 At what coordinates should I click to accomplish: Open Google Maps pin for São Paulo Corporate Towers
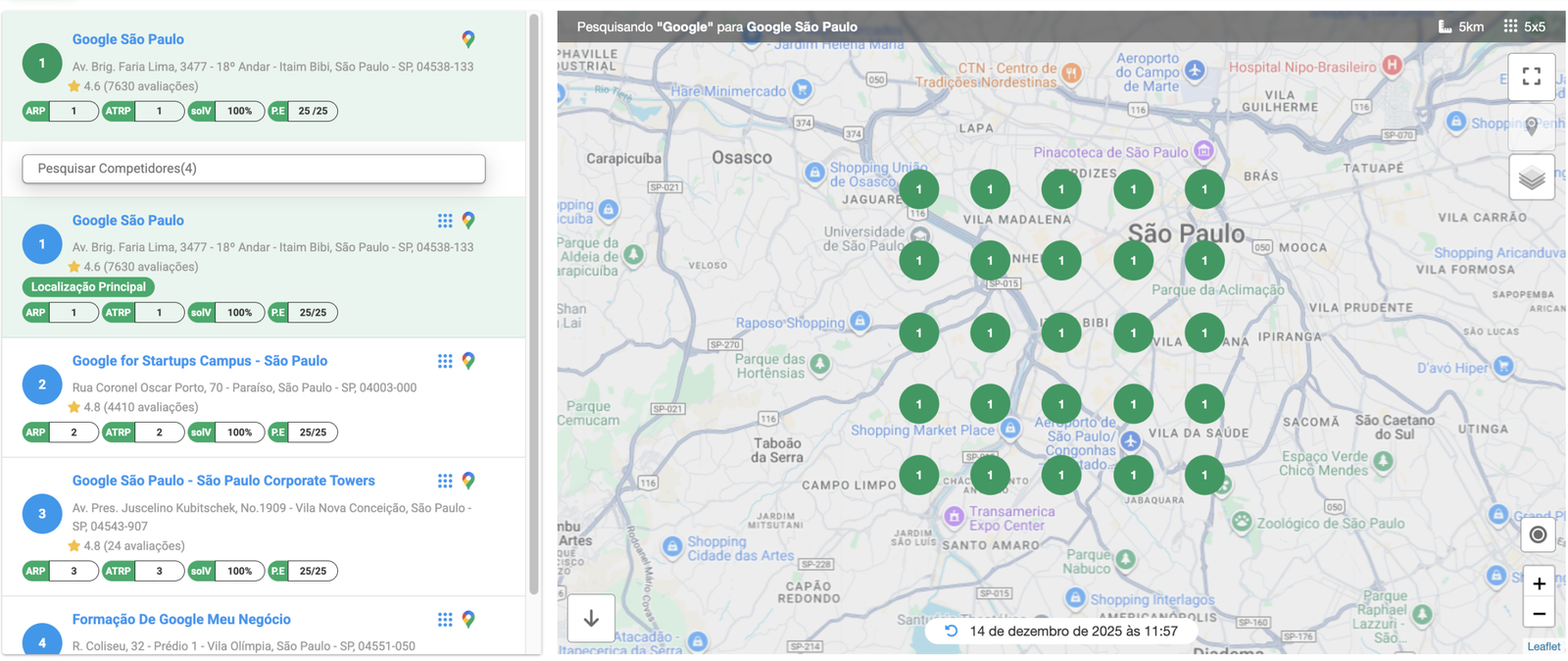pyautogui.click(x=468, y=481)
